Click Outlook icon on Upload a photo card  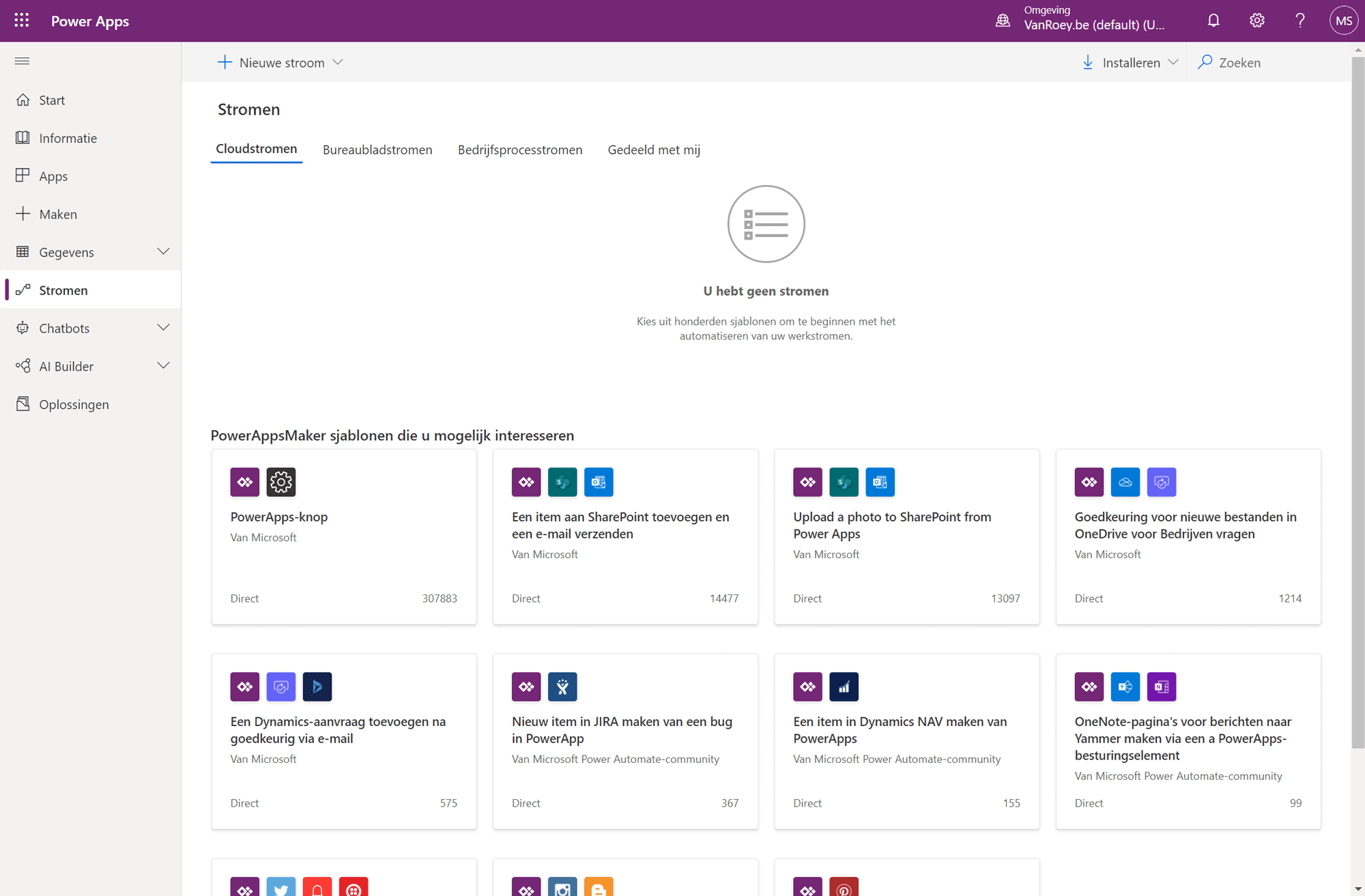[x=880, y=482]
